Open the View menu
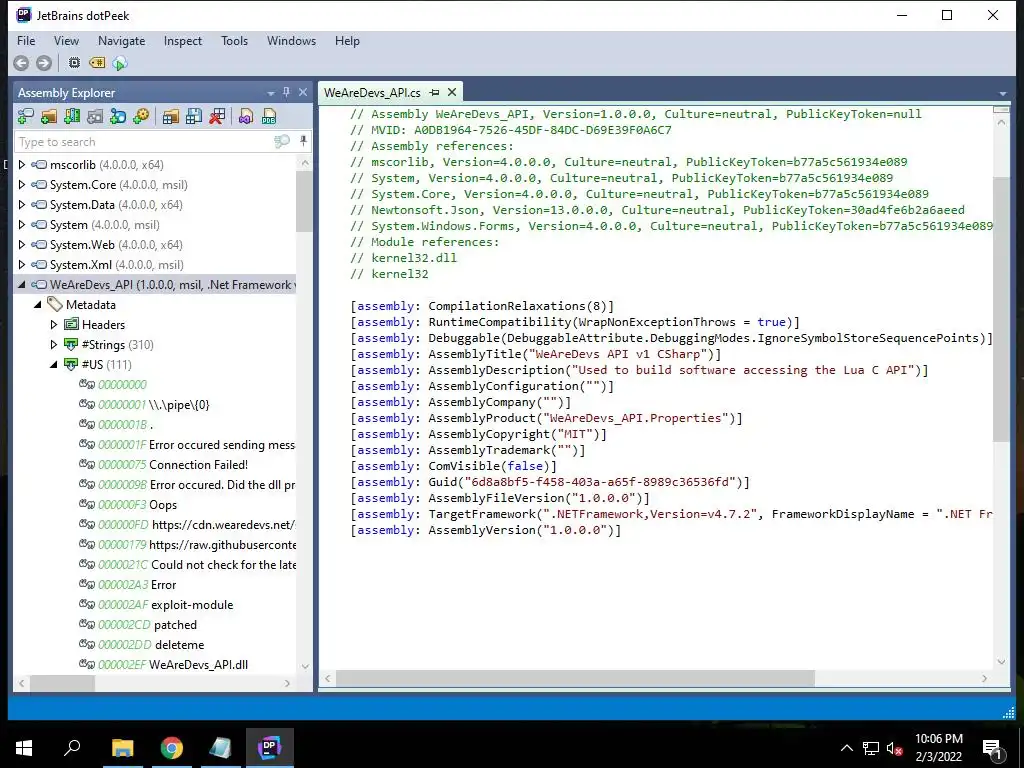1024x768 pixels. (66, 40)
